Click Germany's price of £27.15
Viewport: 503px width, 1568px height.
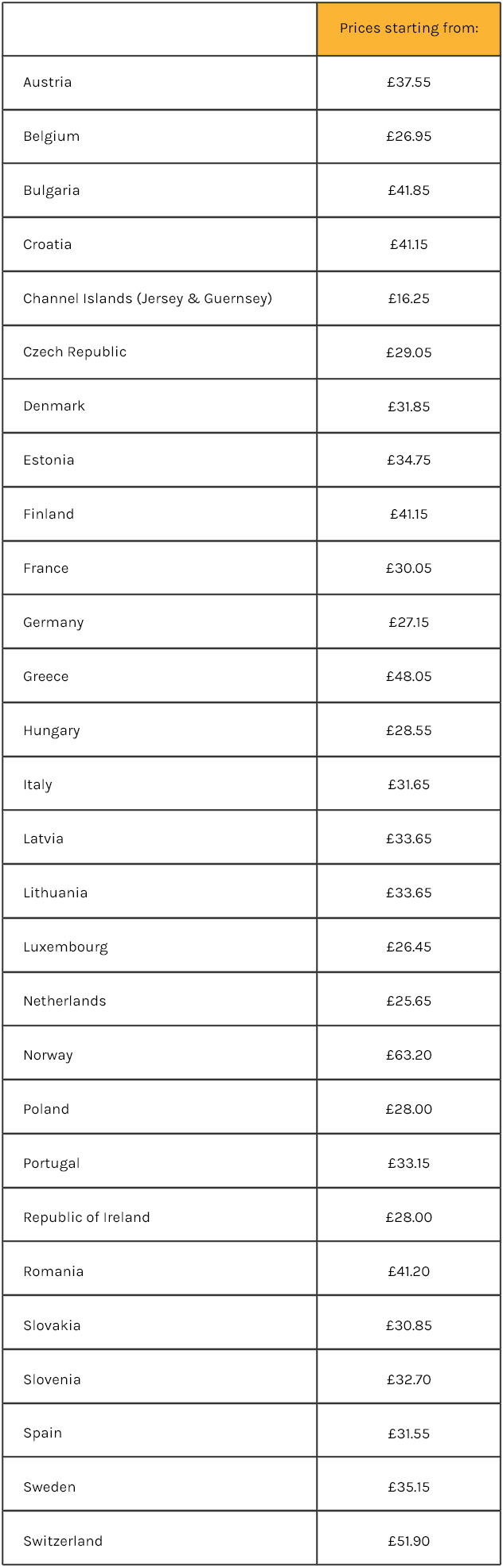click(408, 622)
